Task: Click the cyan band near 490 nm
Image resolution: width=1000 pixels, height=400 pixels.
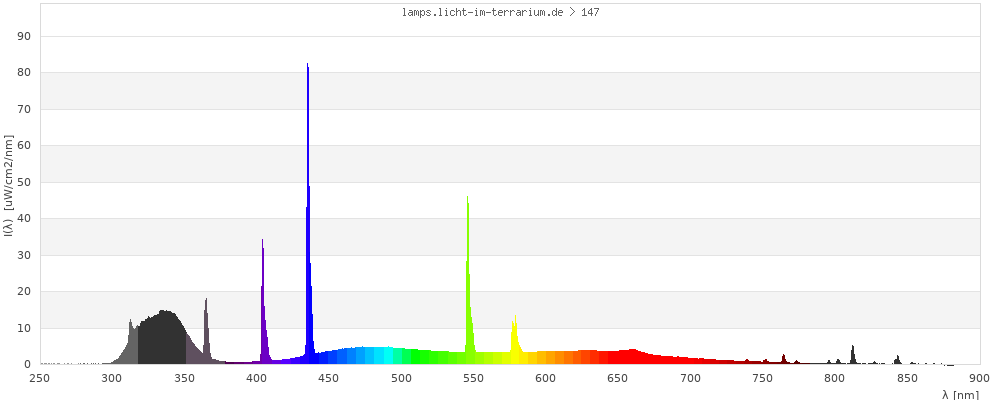Action: [x=388, y=355]
